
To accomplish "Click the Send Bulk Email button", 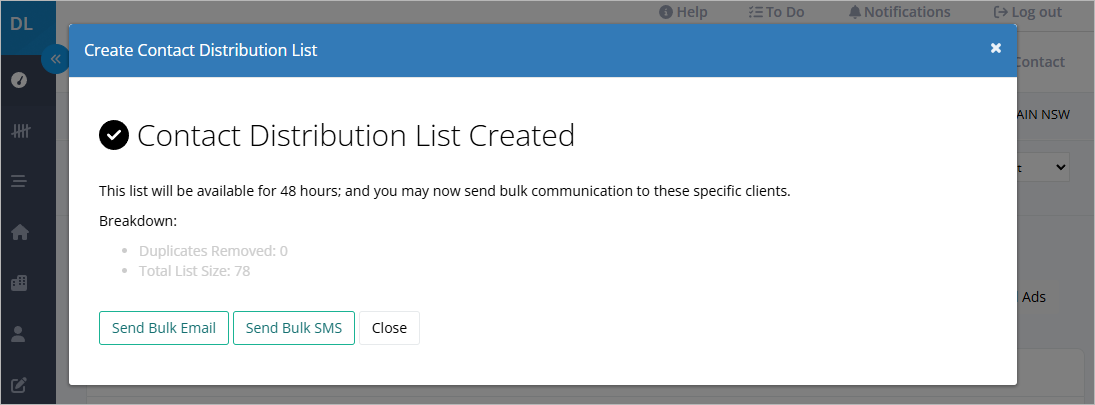I will 164,328.
